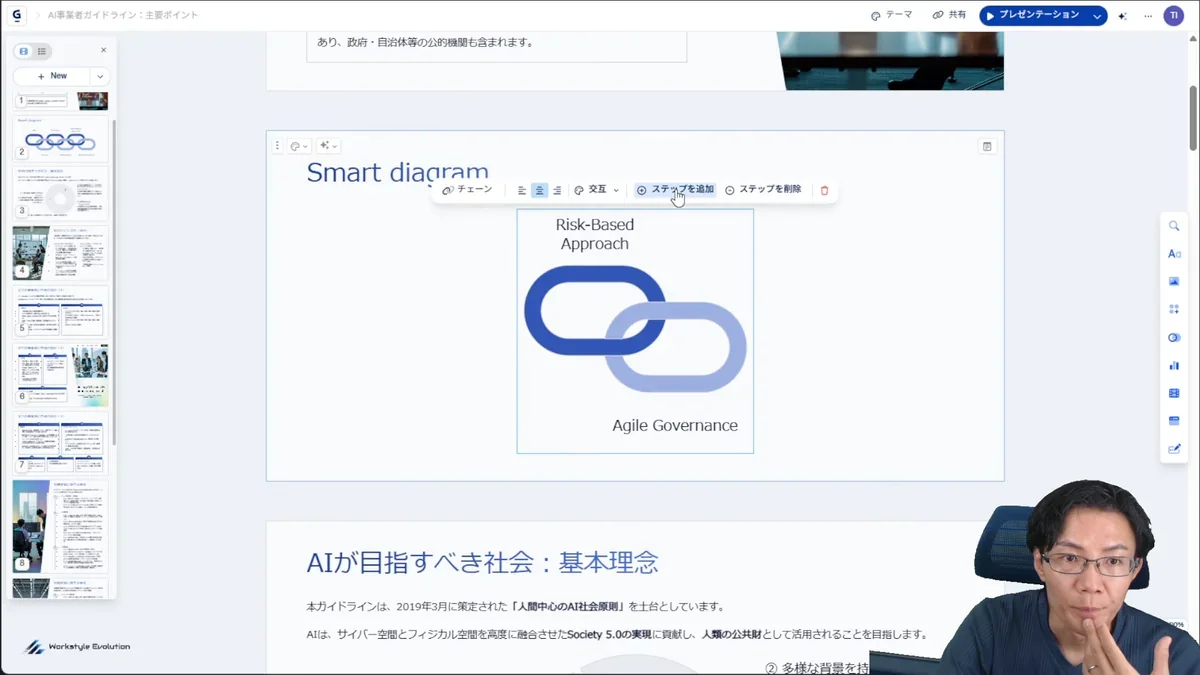The width and height of the screenshot is (1200, 675).
Task: Open slide thumbnail 6
Action: pyautogui.click(x=61, y=375)
